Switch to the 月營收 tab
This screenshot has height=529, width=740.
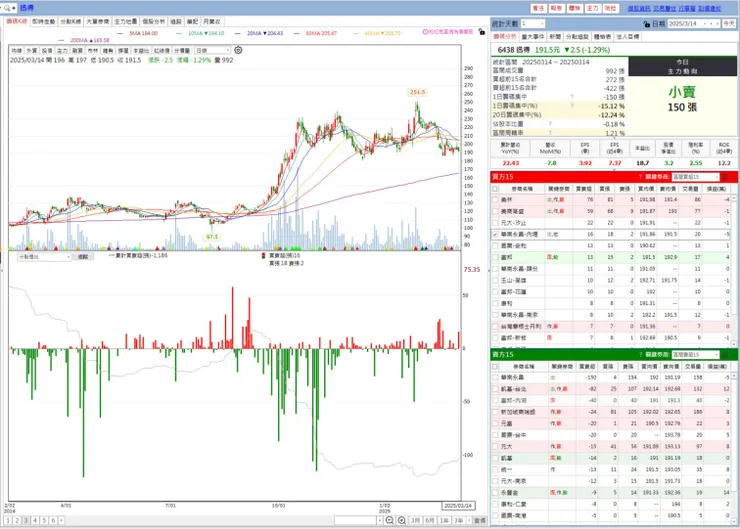[211, 22]
